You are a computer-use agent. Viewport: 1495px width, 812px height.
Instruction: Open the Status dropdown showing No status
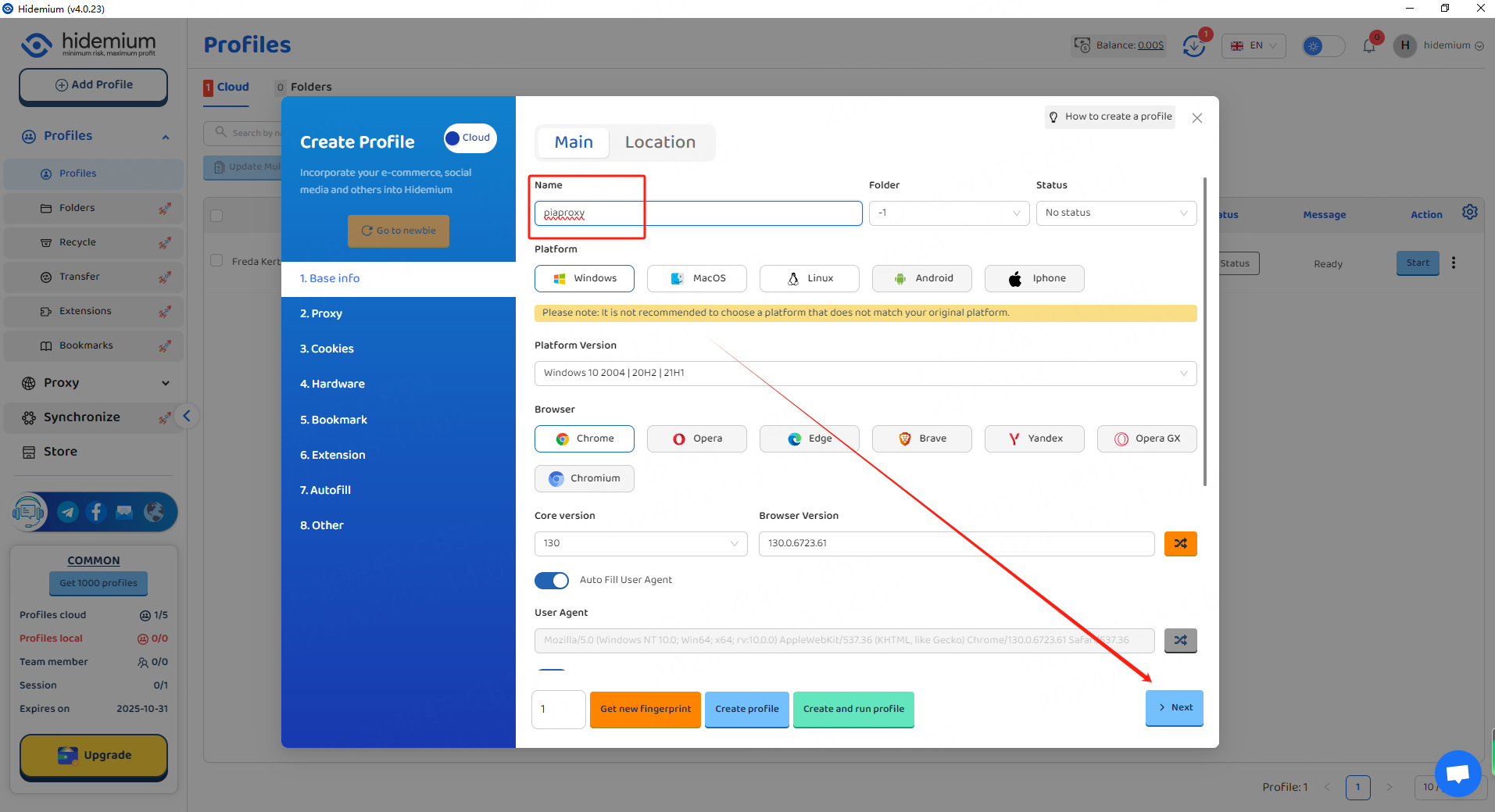1115,213
